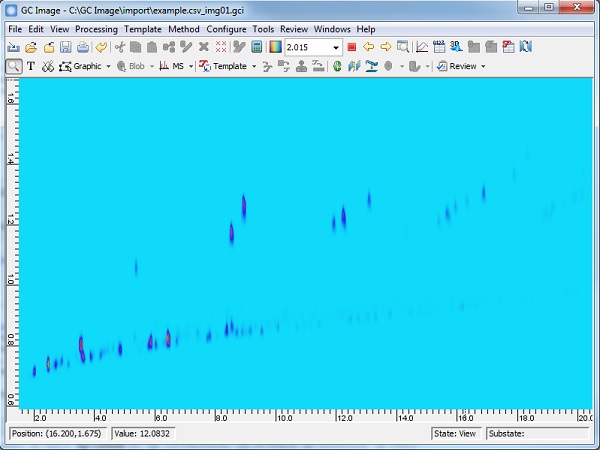
Task: Open the Review menu in menu bar
Action: pyautogui.click(x=293, y=29)
